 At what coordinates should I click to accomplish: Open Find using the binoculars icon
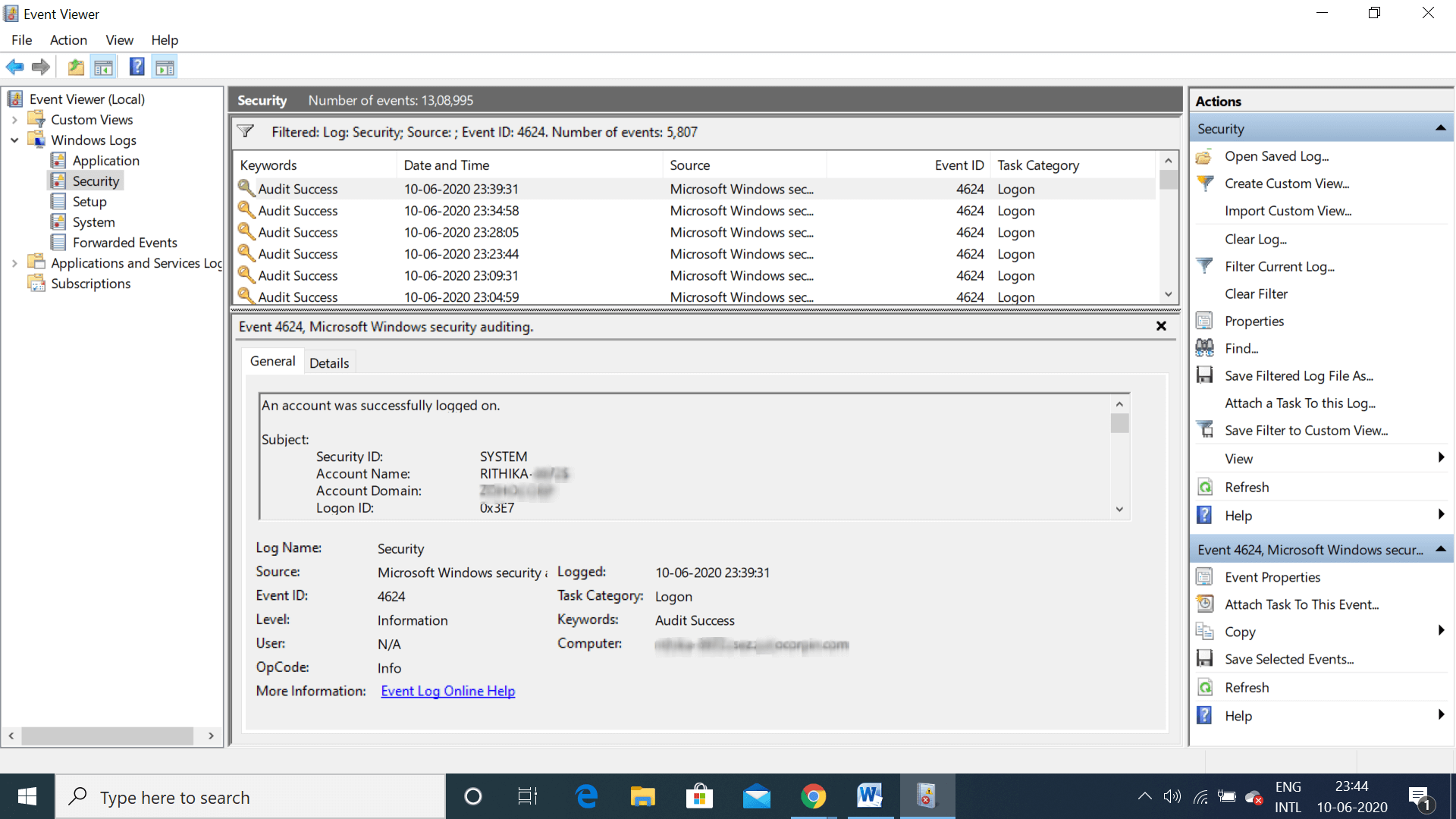pyautogui.click(x=1205, y=347)
